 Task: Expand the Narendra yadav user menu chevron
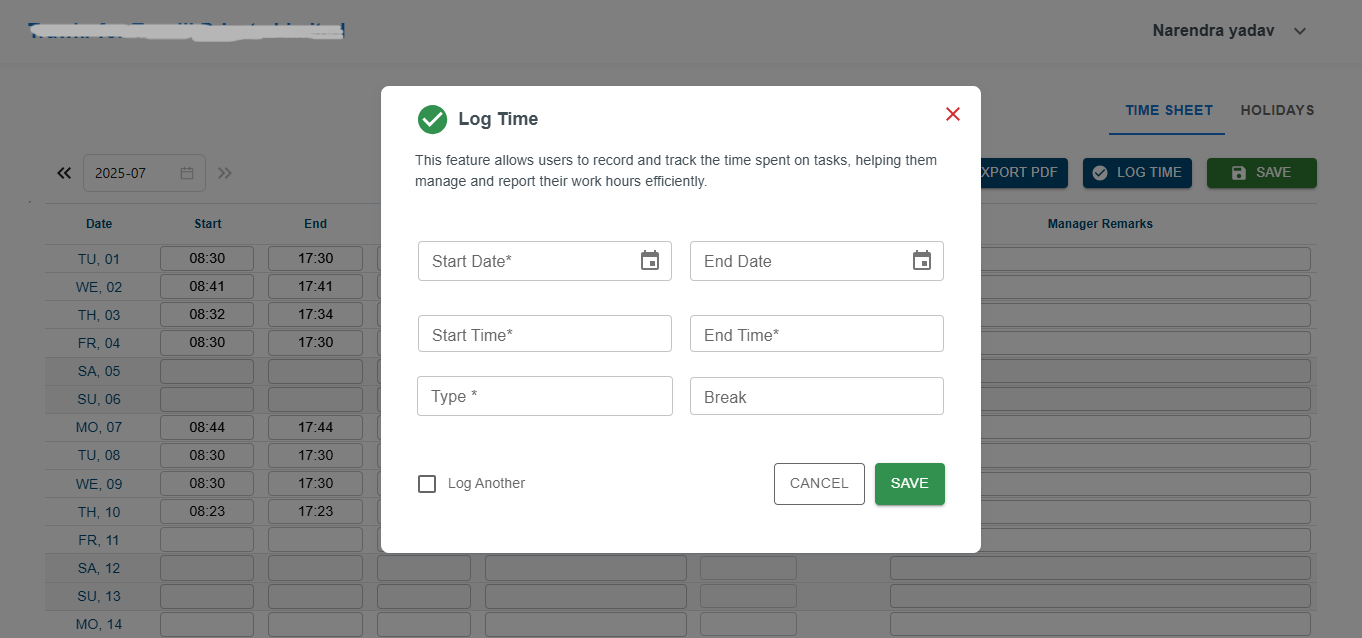point(1300,31)
